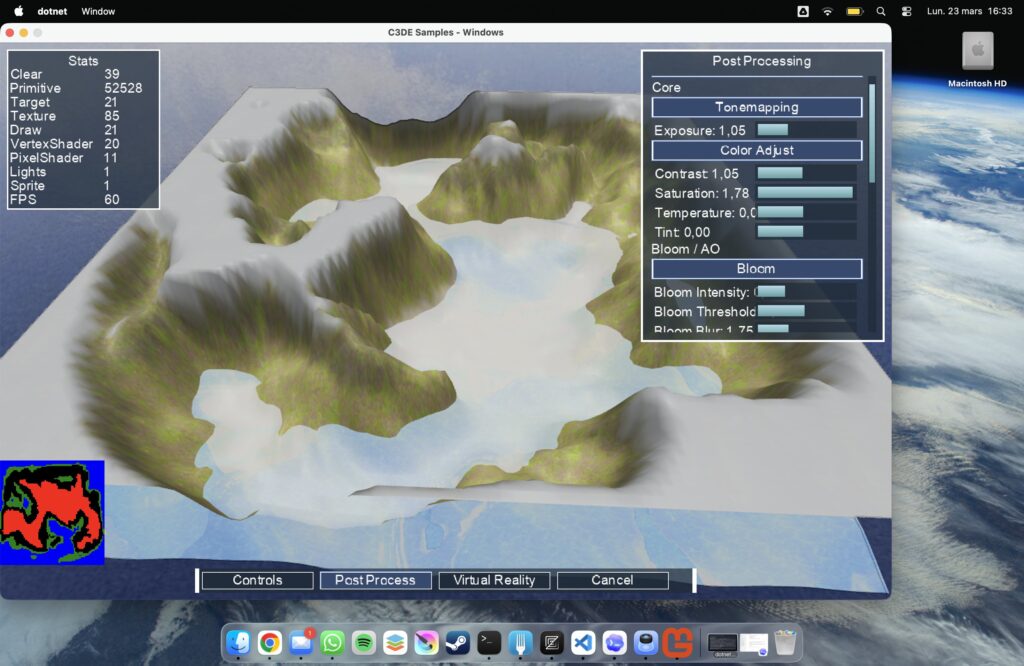Screen dimensions: 1024x666
Task: Open WhatsApp from the dock
Action: pyautogui.click(x=332, y=643)
